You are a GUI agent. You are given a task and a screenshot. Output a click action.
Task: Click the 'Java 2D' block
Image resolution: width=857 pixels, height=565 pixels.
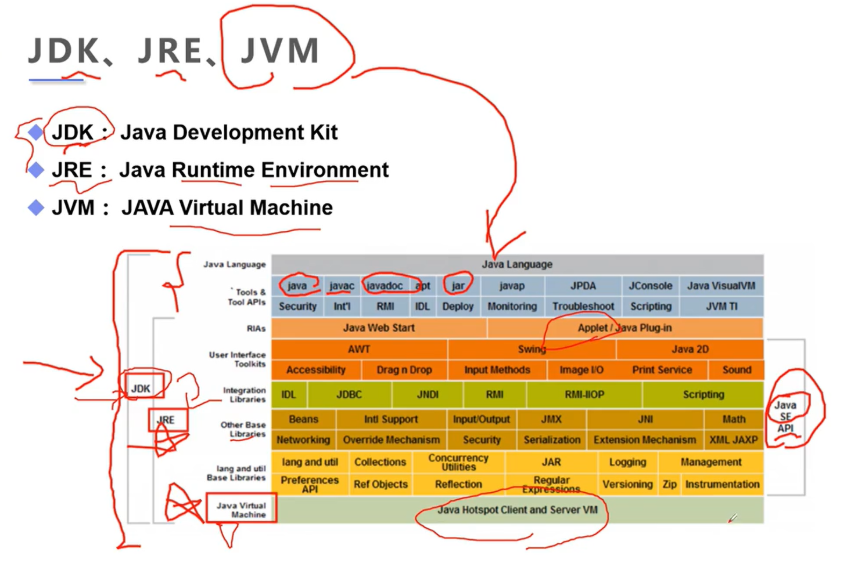pyautogui.click(x=690, y=349)
